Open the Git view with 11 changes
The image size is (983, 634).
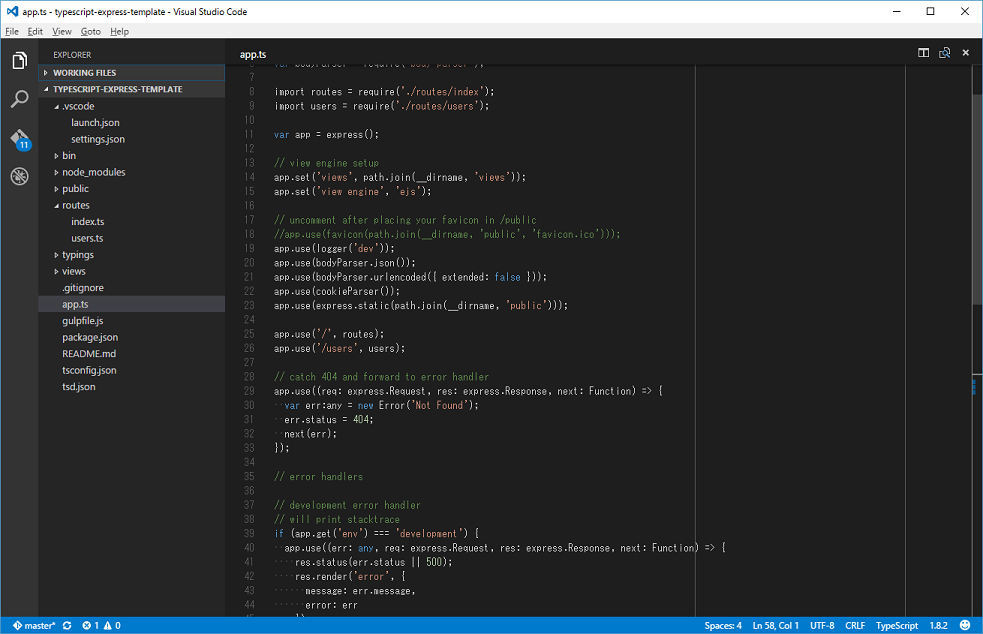19,139
